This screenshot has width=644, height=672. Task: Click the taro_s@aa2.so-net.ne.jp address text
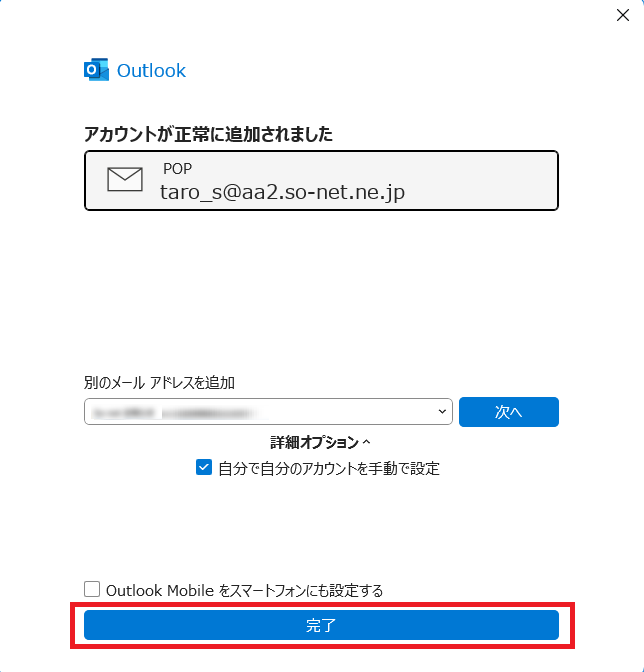[x=282, y=192]
